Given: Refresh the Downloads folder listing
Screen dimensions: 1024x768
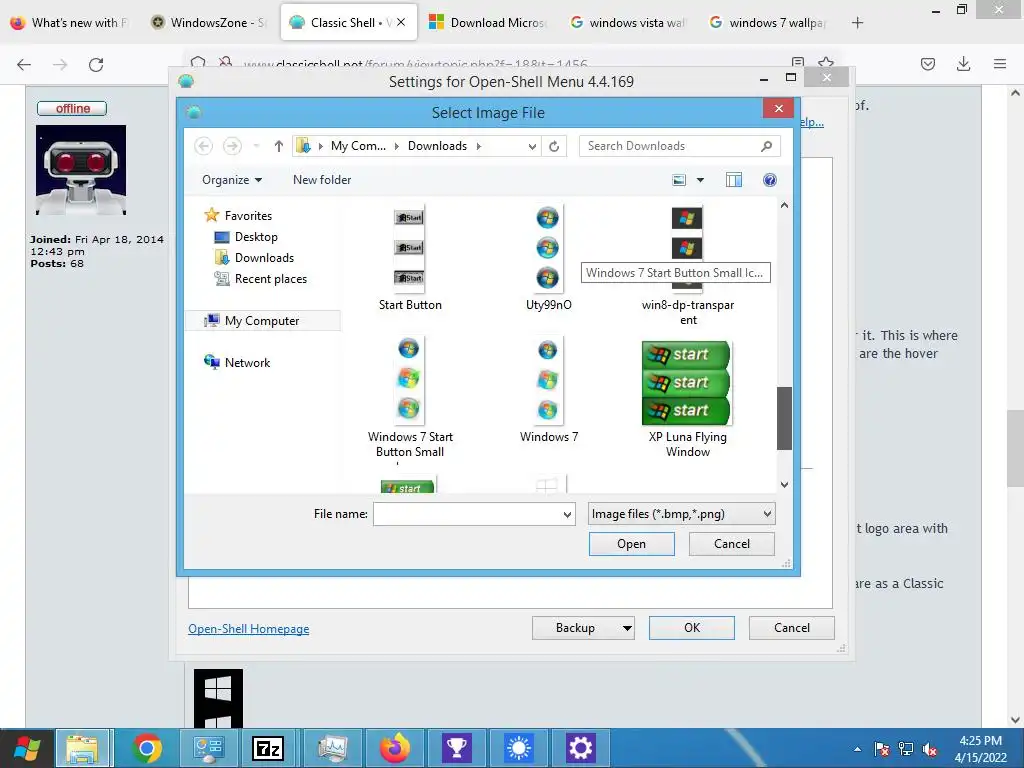Looking at the screenshot, I should (554, 146).
